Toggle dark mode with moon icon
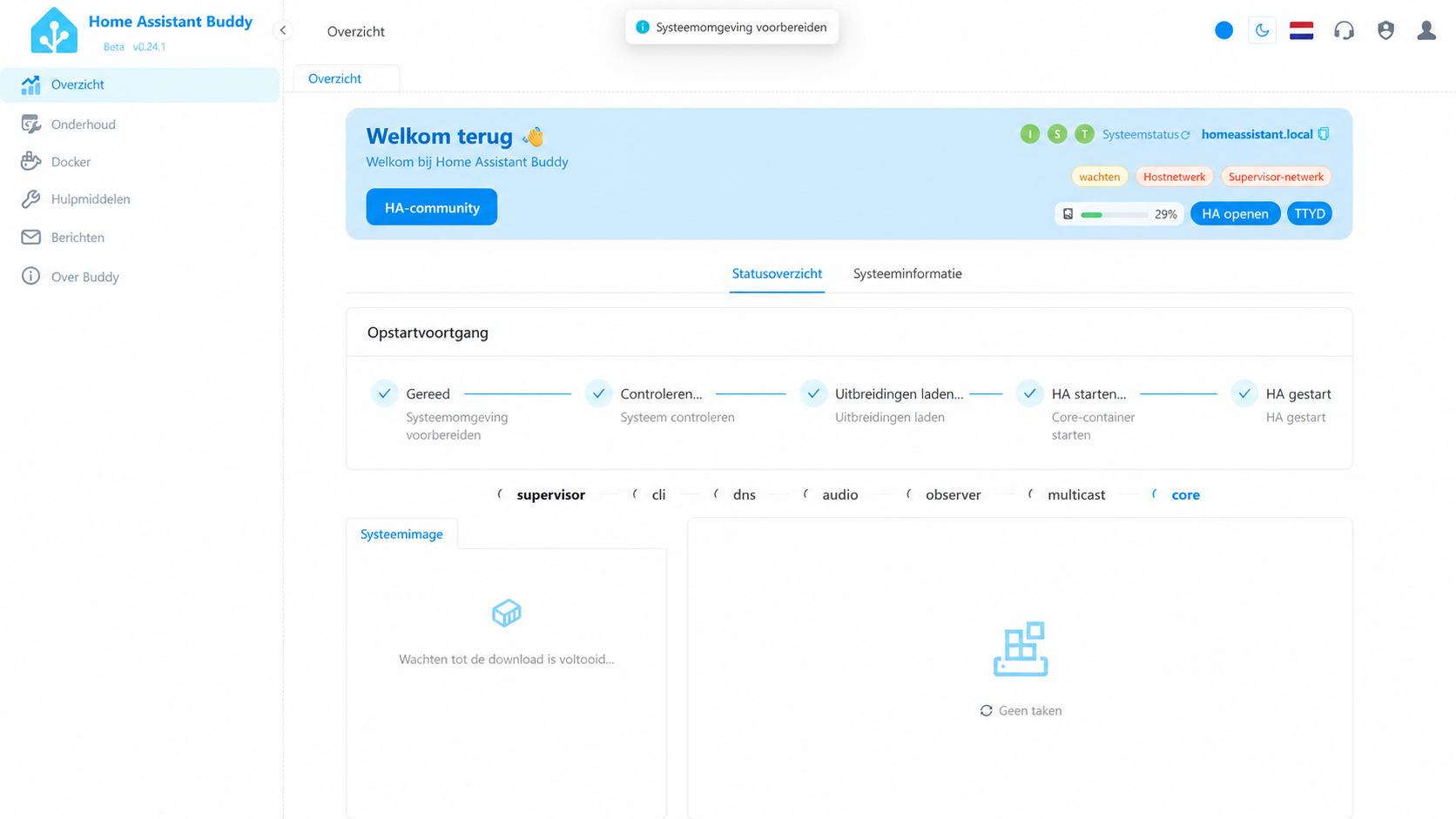The height and width of the screenshot is (819, 1456). pyautogui.click(x=1262, y=30)
